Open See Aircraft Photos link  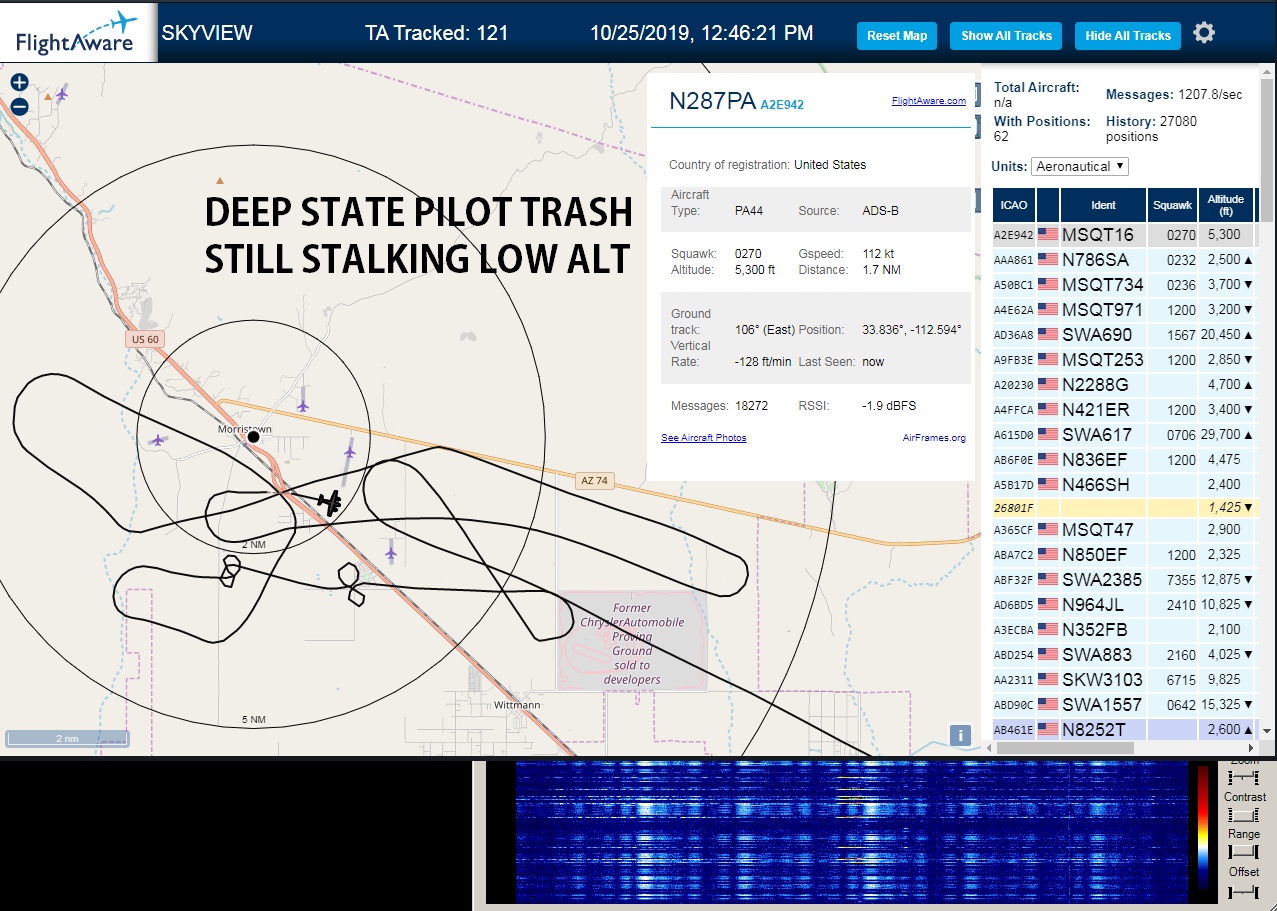point(703,438)
